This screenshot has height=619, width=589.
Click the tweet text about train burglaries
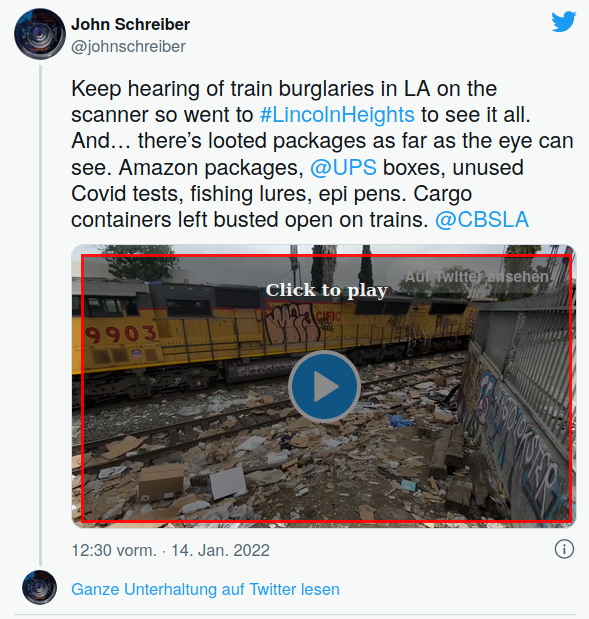[322, 154]
